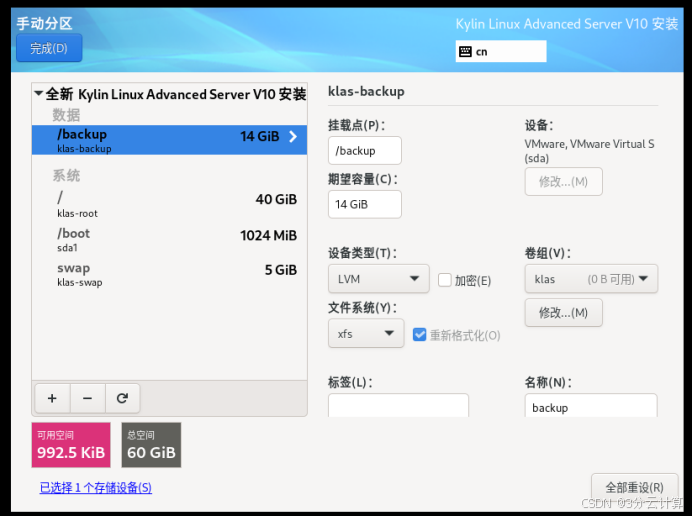The width and height of the screenshot is (693, 517).
Task: Click the 标签(L) label input field
Action: (x=398, y=406)
